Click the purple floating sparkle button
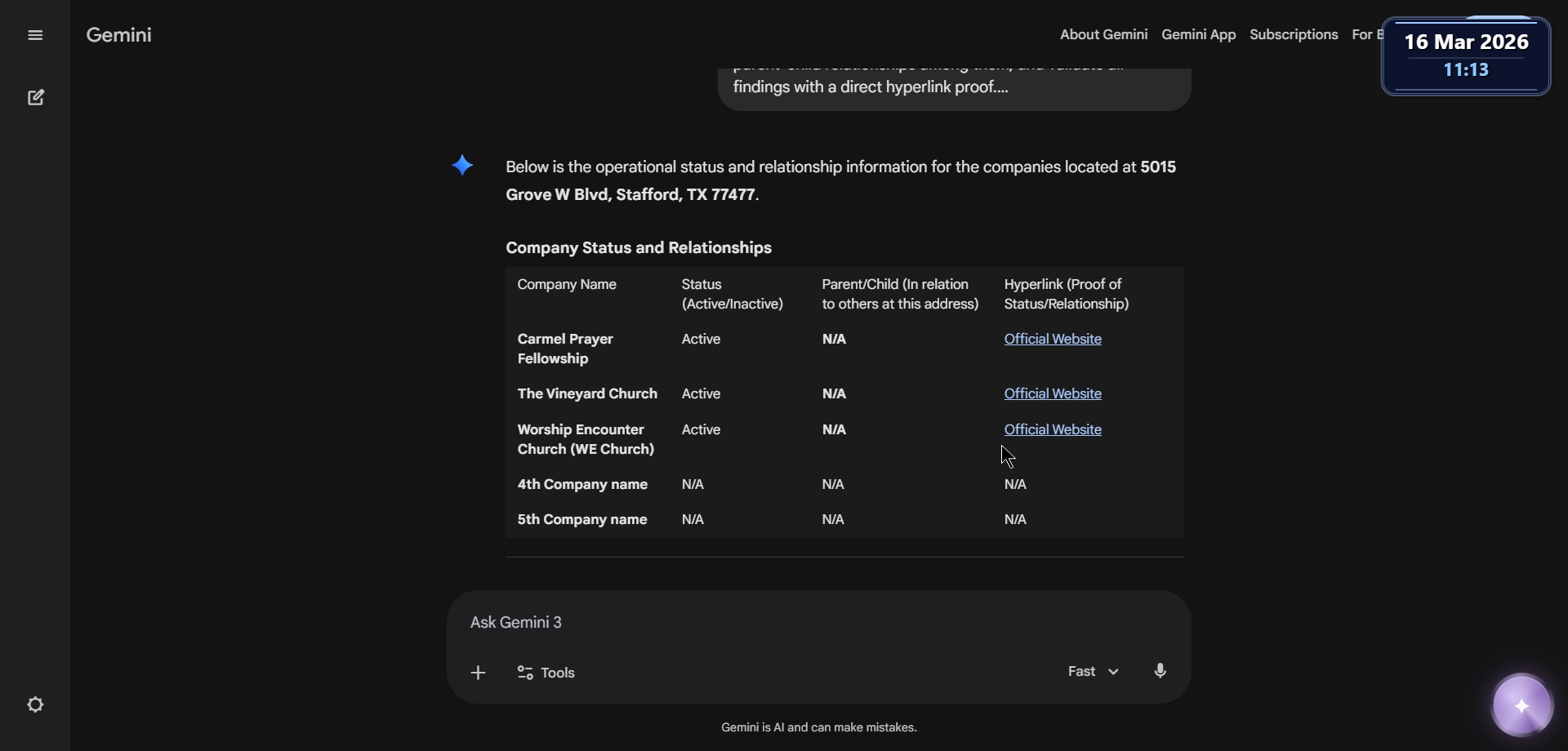Screen dimensions: 1568x751 [x=1521, y=706]
